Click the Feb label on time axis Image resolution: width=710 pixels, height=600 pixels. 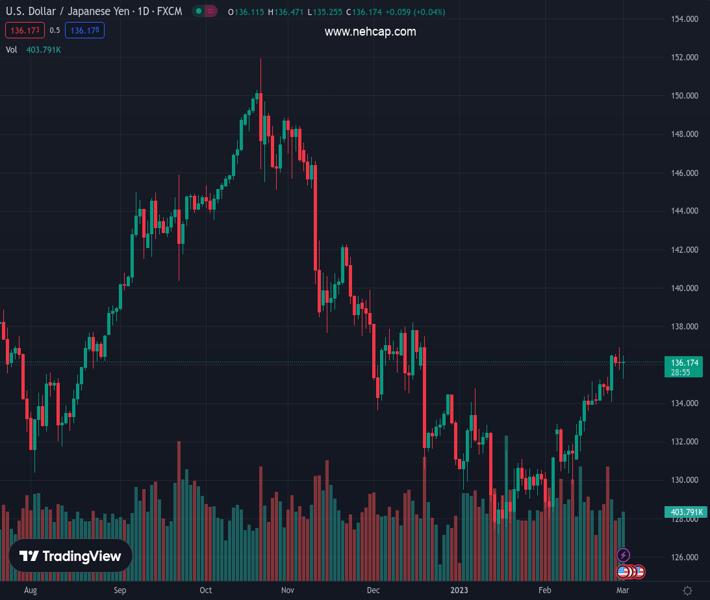(x=546, y=590)
